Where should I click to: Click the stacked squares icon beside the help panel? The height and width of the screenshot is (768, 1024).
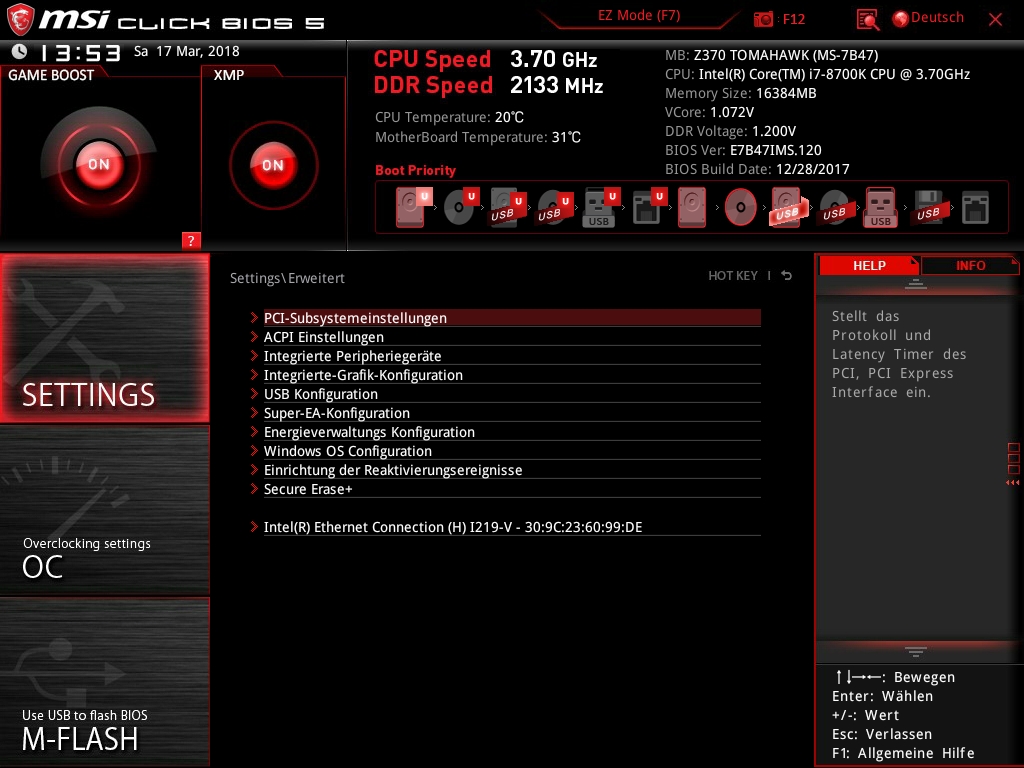coord(1014,458)
